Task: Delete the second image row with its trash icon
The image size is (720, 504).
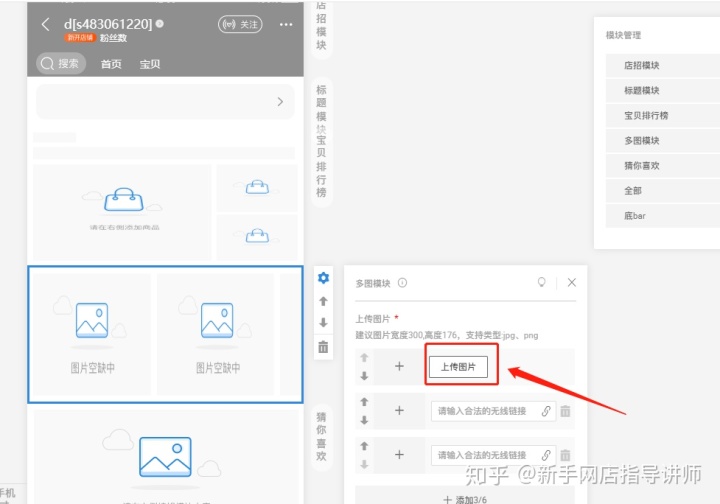Action: pos(565,411)
